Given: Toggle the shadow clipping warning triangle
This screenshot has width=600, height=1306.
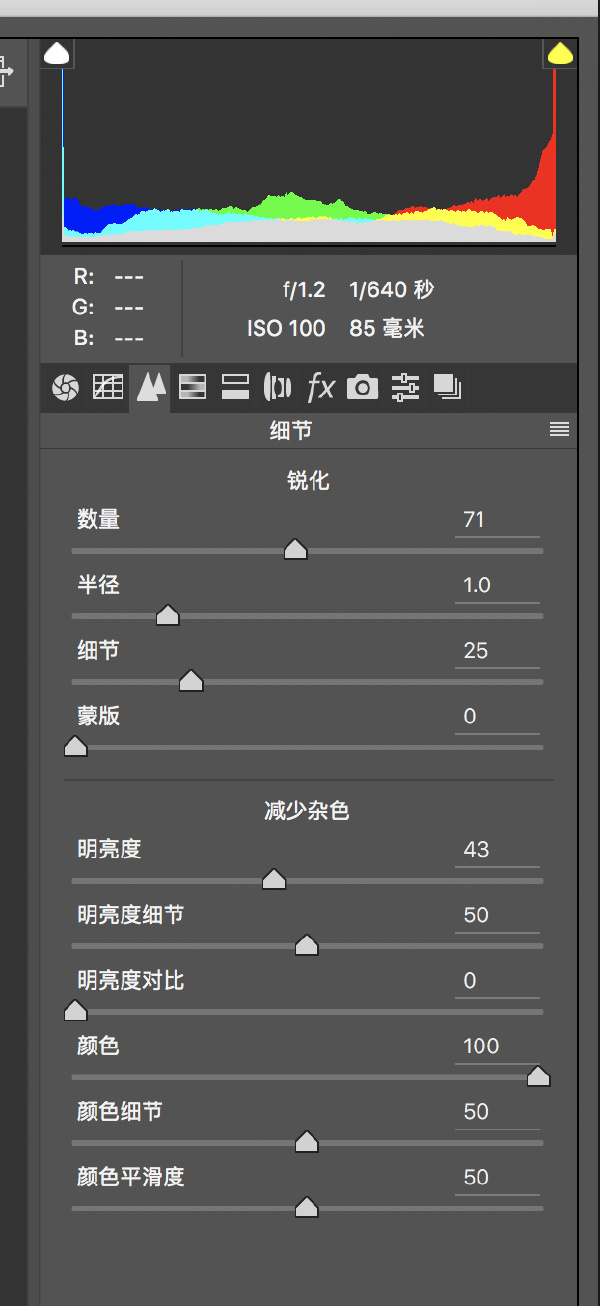Looking at the screenshot, I should [x=57, y=54].
